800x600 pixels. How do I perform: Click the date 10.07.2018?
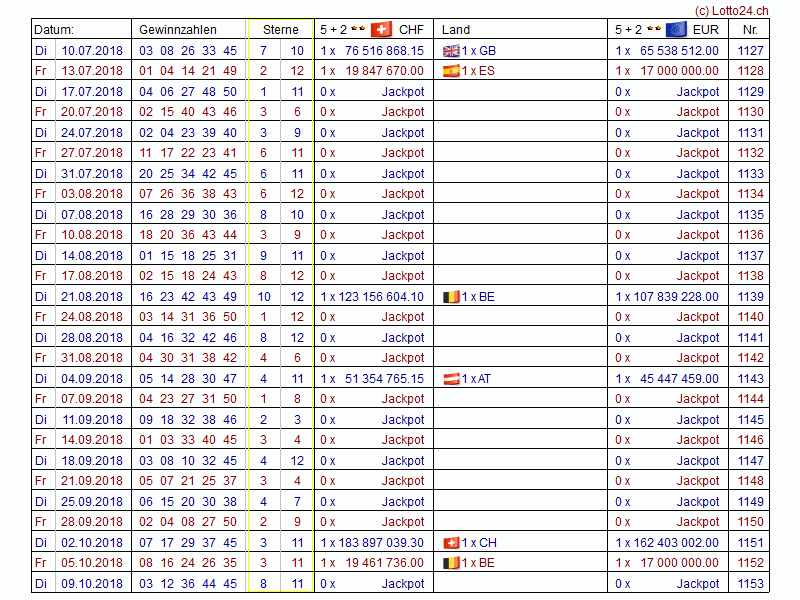92,50
